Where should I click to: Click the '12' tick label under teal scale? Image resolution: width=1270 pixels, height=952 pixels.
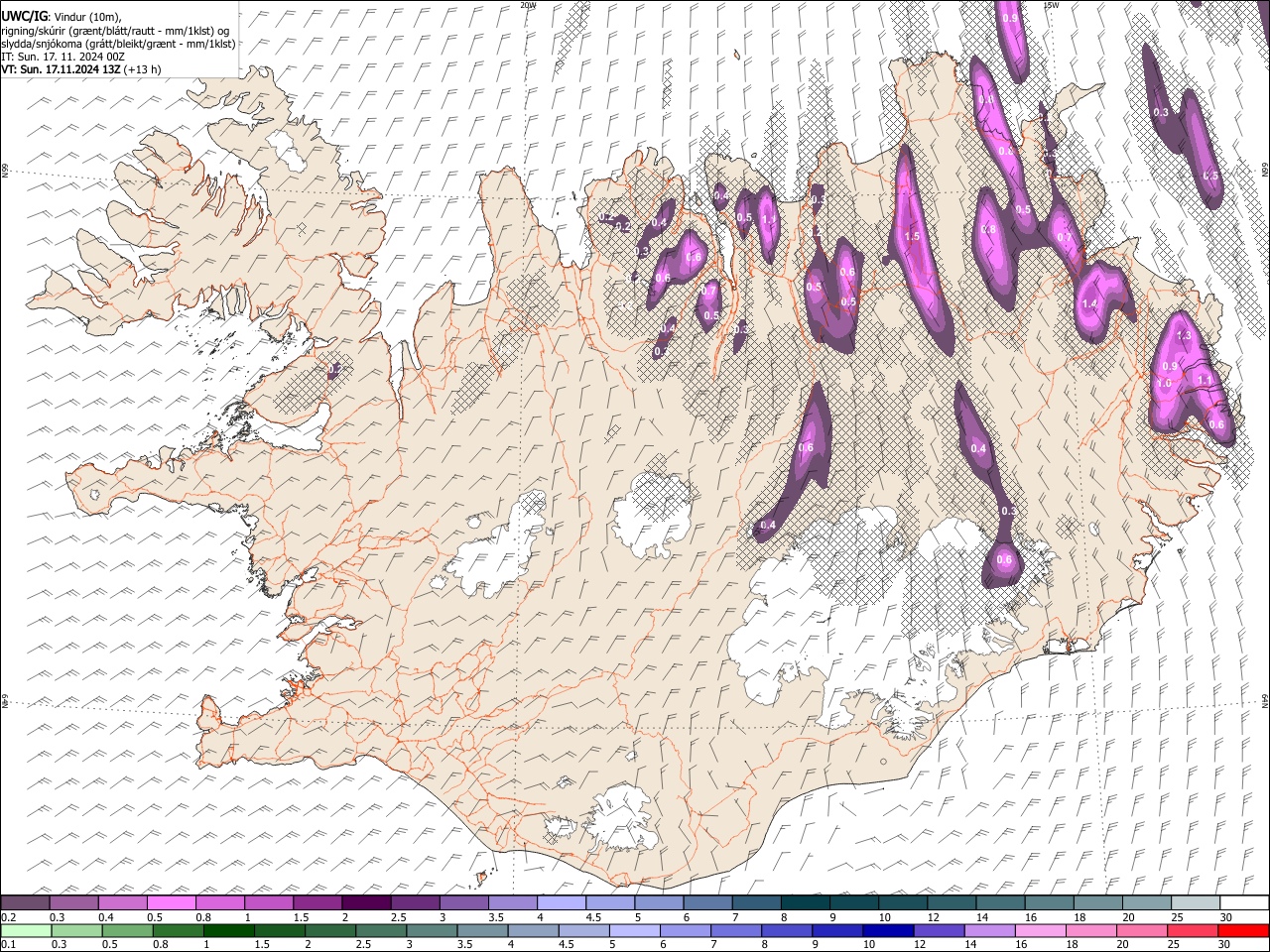(933, 917)
